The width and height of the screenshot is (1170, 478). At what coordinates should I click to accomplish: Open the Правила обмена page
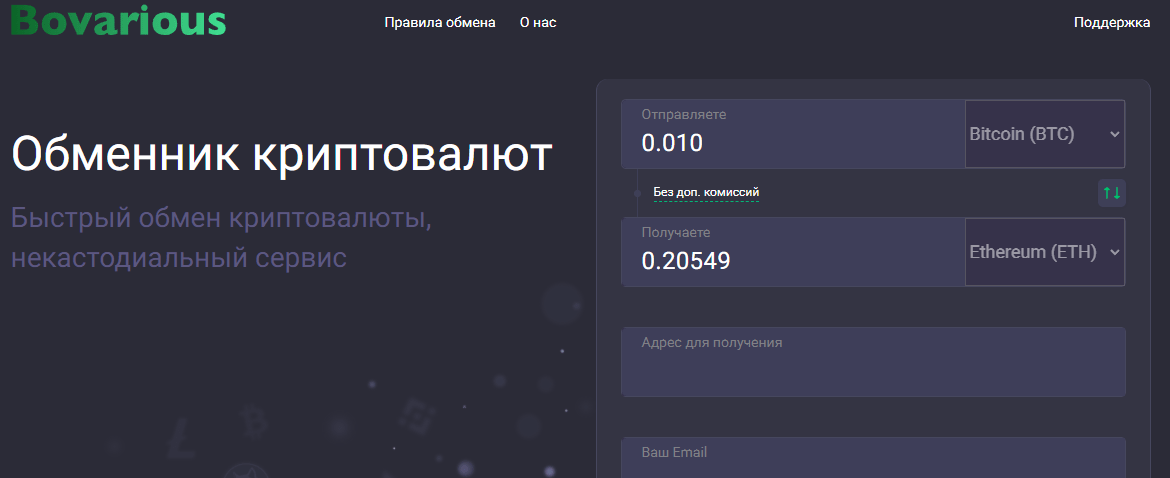439,22
